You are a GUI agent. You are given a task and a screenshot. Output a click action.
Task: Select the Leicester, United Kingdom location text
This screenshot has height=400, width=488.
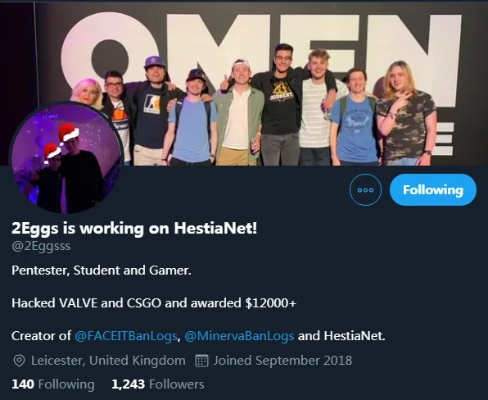pyautogui.click(x=108, y=361)
